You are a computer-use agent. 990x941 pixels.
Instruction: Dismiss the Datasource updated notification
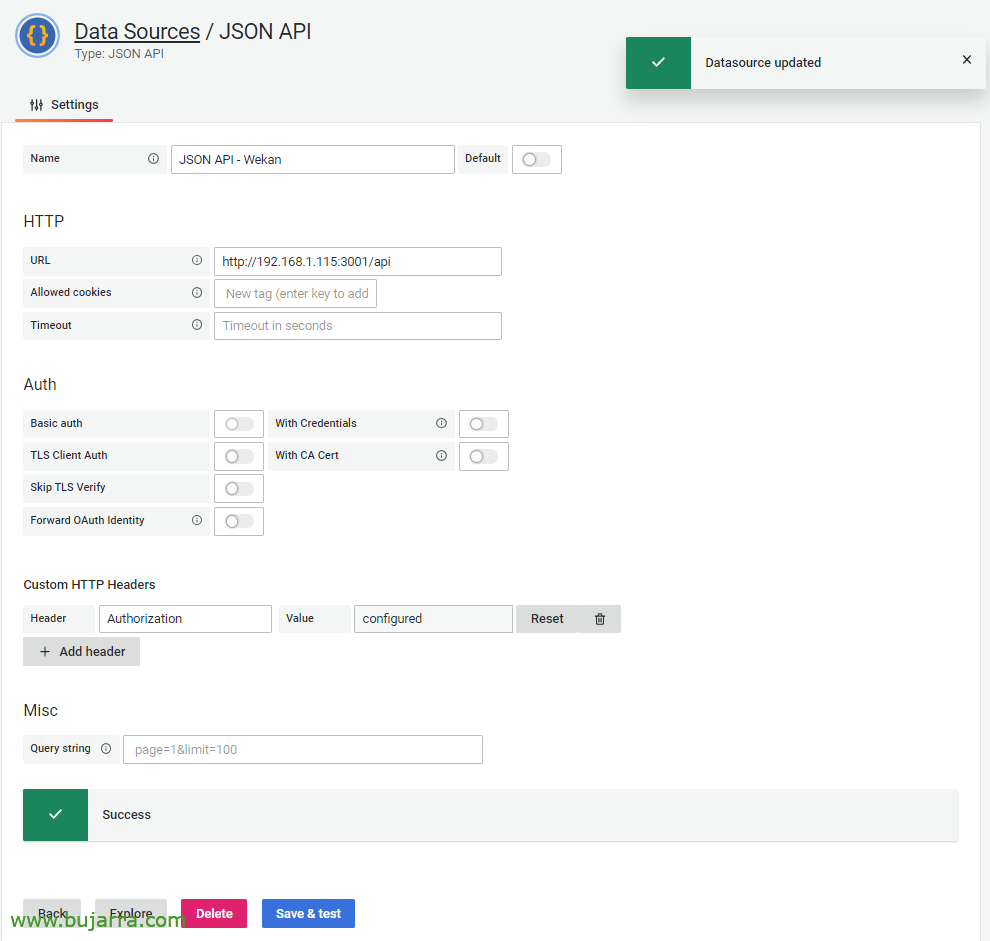966,60
